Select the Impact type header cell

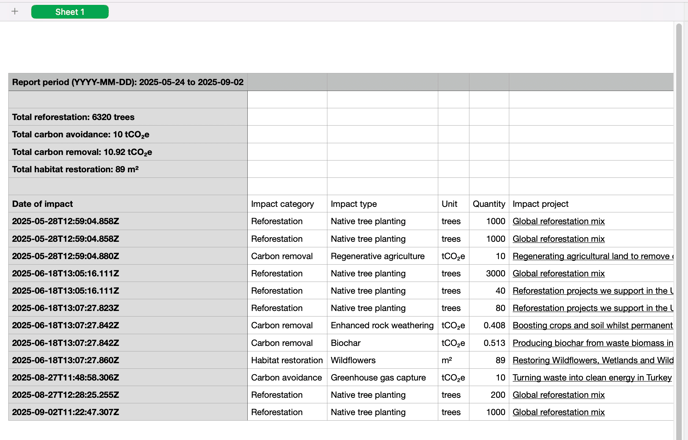point(383,204)
